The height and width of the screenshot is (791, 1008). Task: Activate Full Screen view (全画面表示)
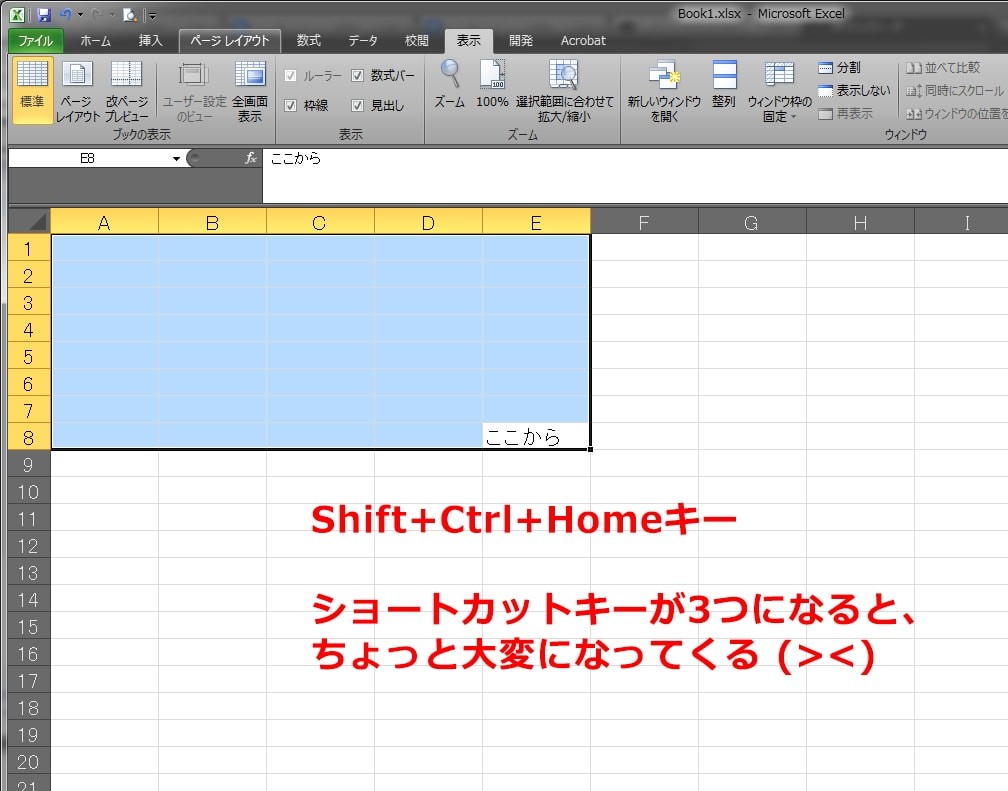(x=249, y=90)
